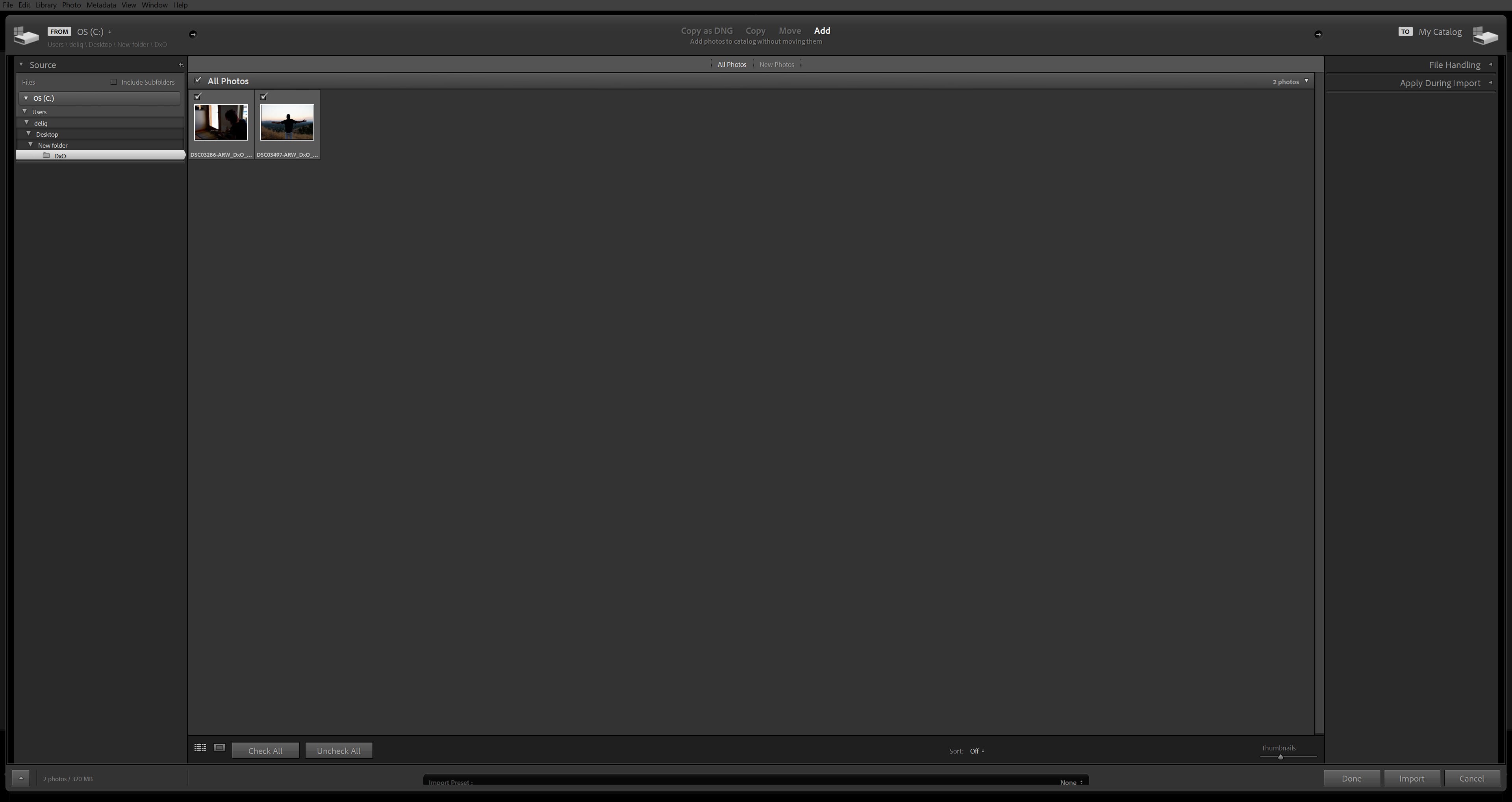Open the Library menu in menu bar

pyautogui.click(x=47, y=5)
